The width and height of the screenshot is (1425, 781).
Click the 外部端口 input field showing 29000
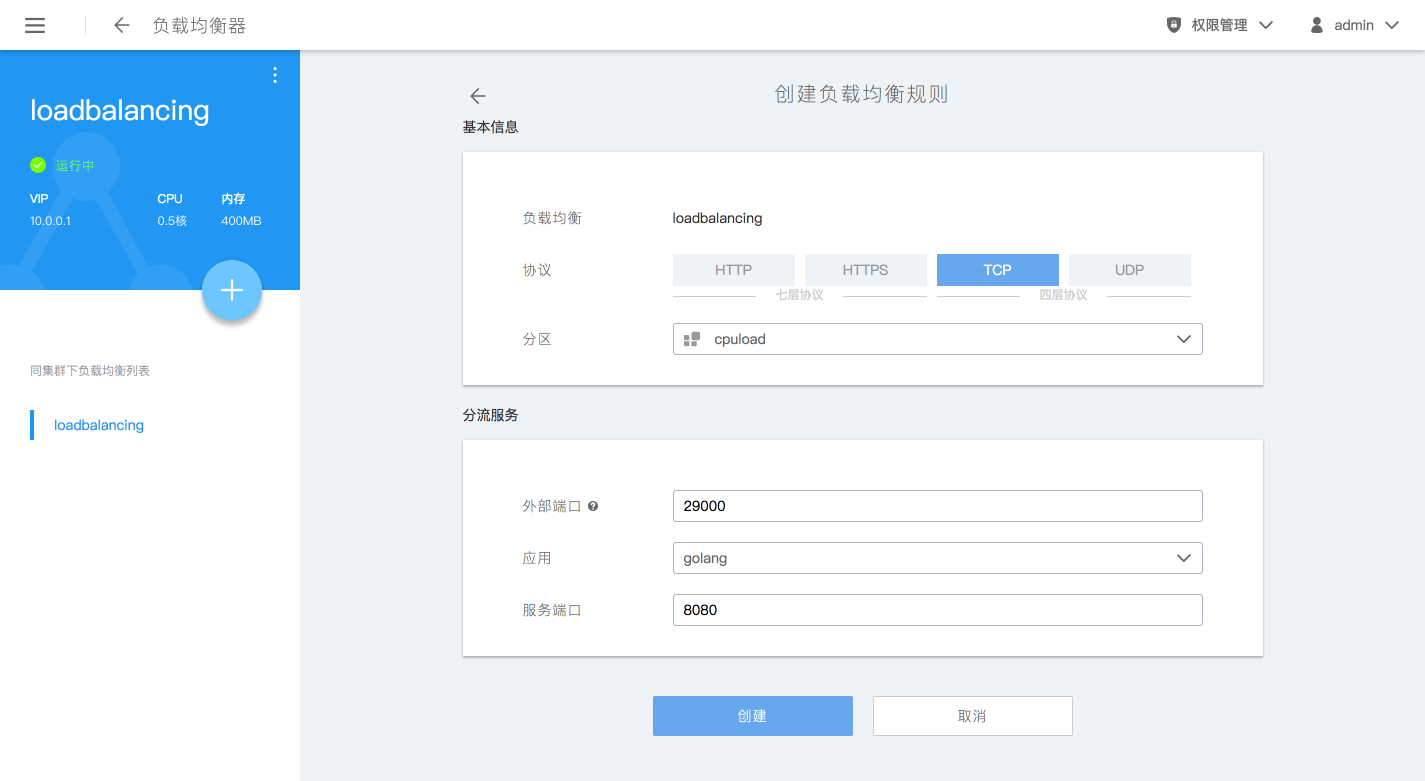[x=937, y=506]
